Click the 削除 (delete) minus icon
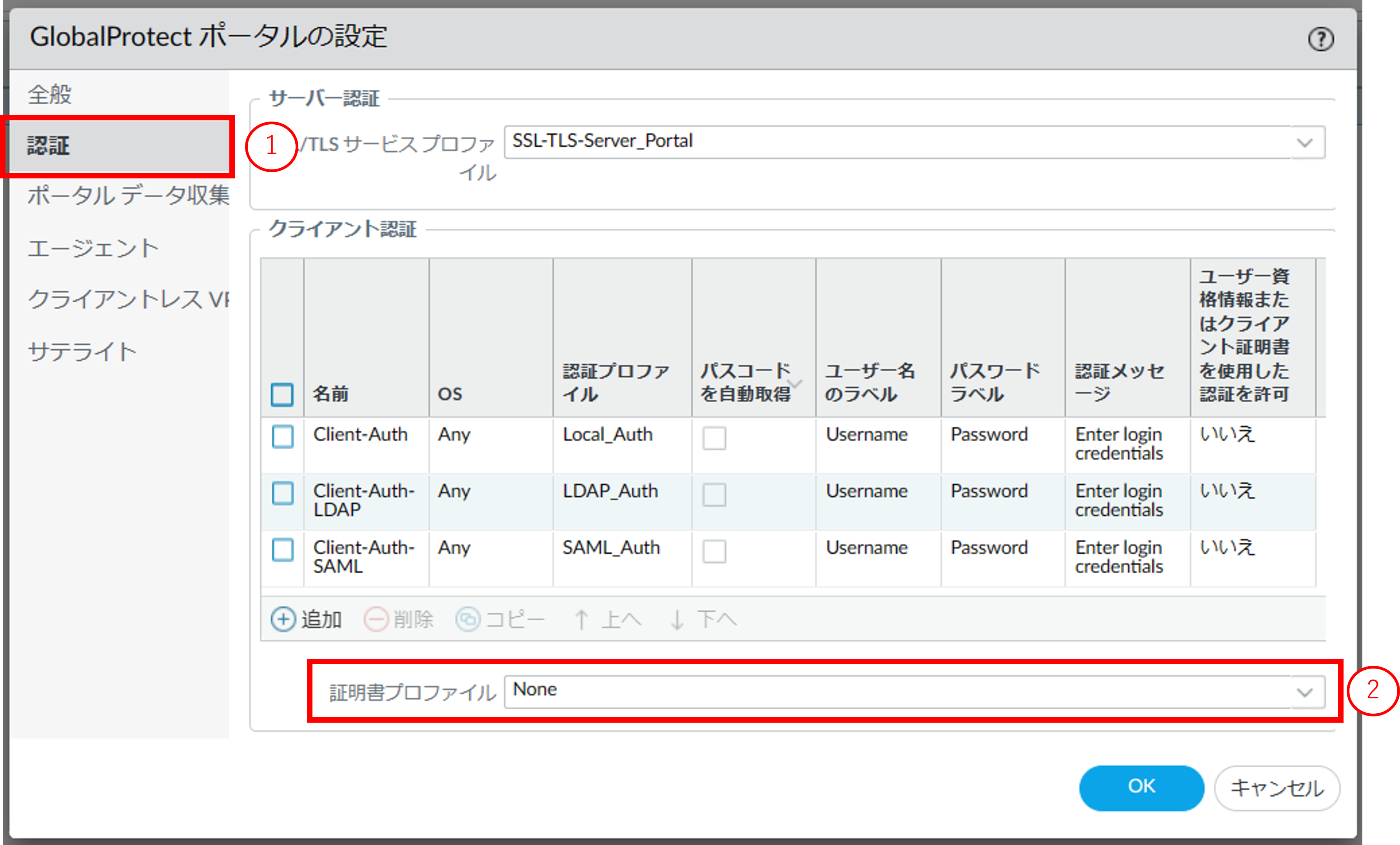 (x=376, y=620)
